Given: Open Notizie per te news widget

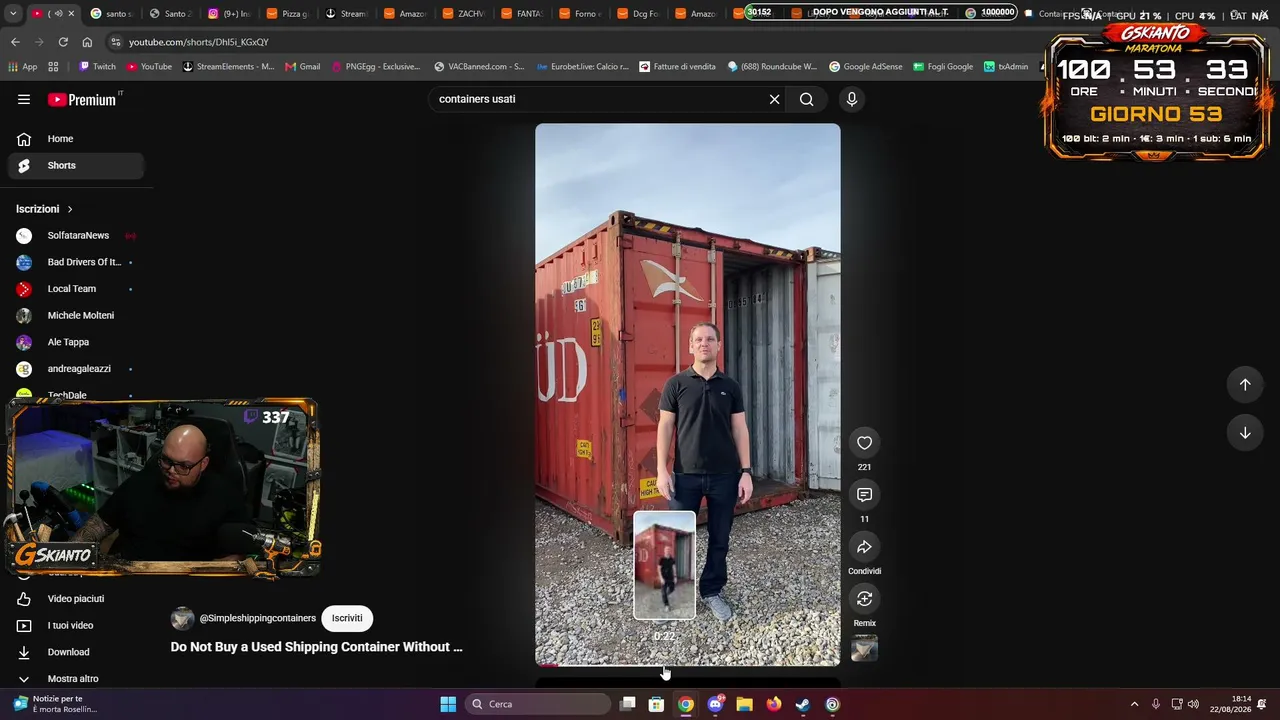Looking at the screenshot, I should [x=55, y=704].
